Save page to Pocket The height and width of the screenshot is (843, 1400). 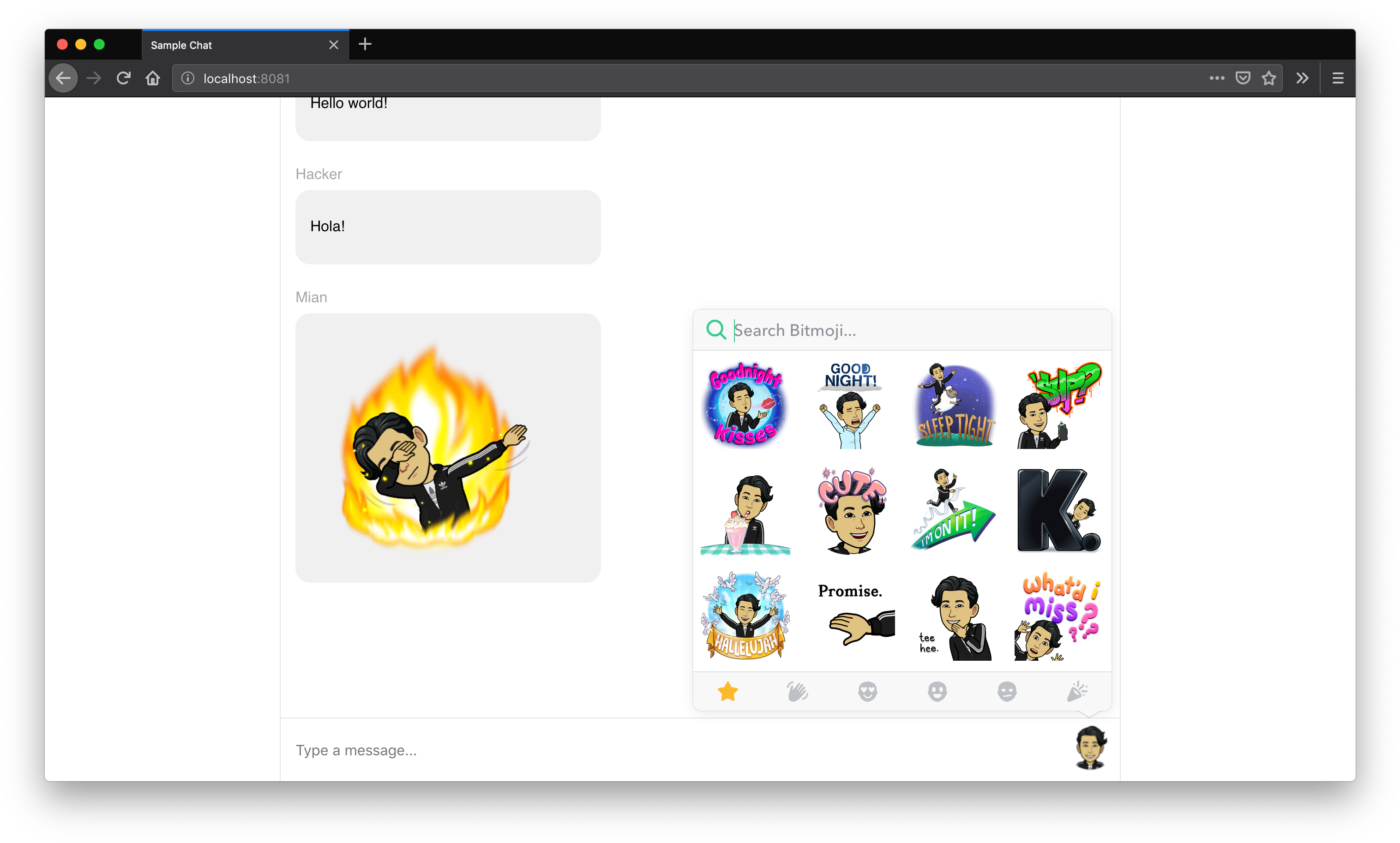1243,78
